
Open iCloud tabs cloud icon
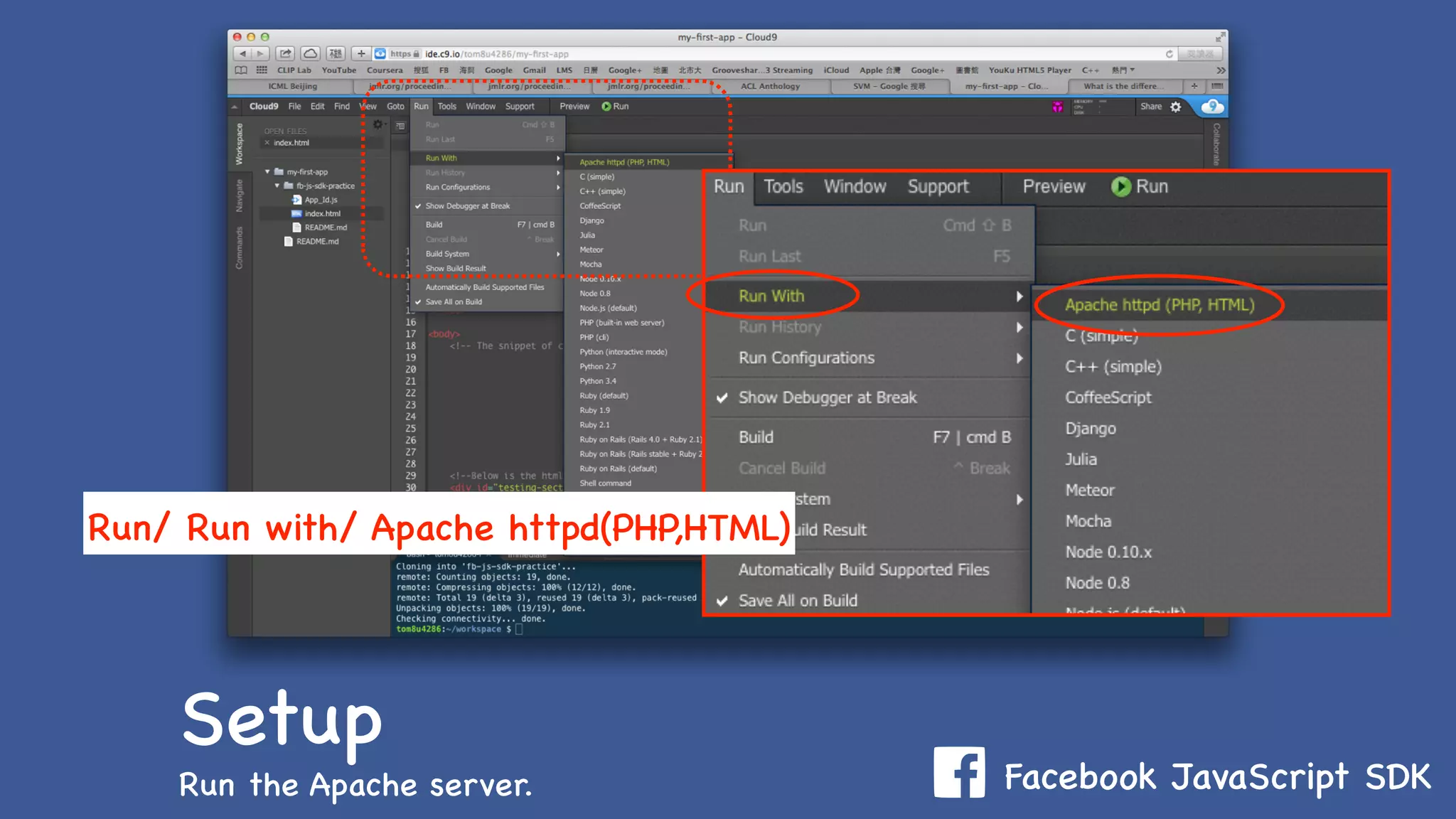310,54
